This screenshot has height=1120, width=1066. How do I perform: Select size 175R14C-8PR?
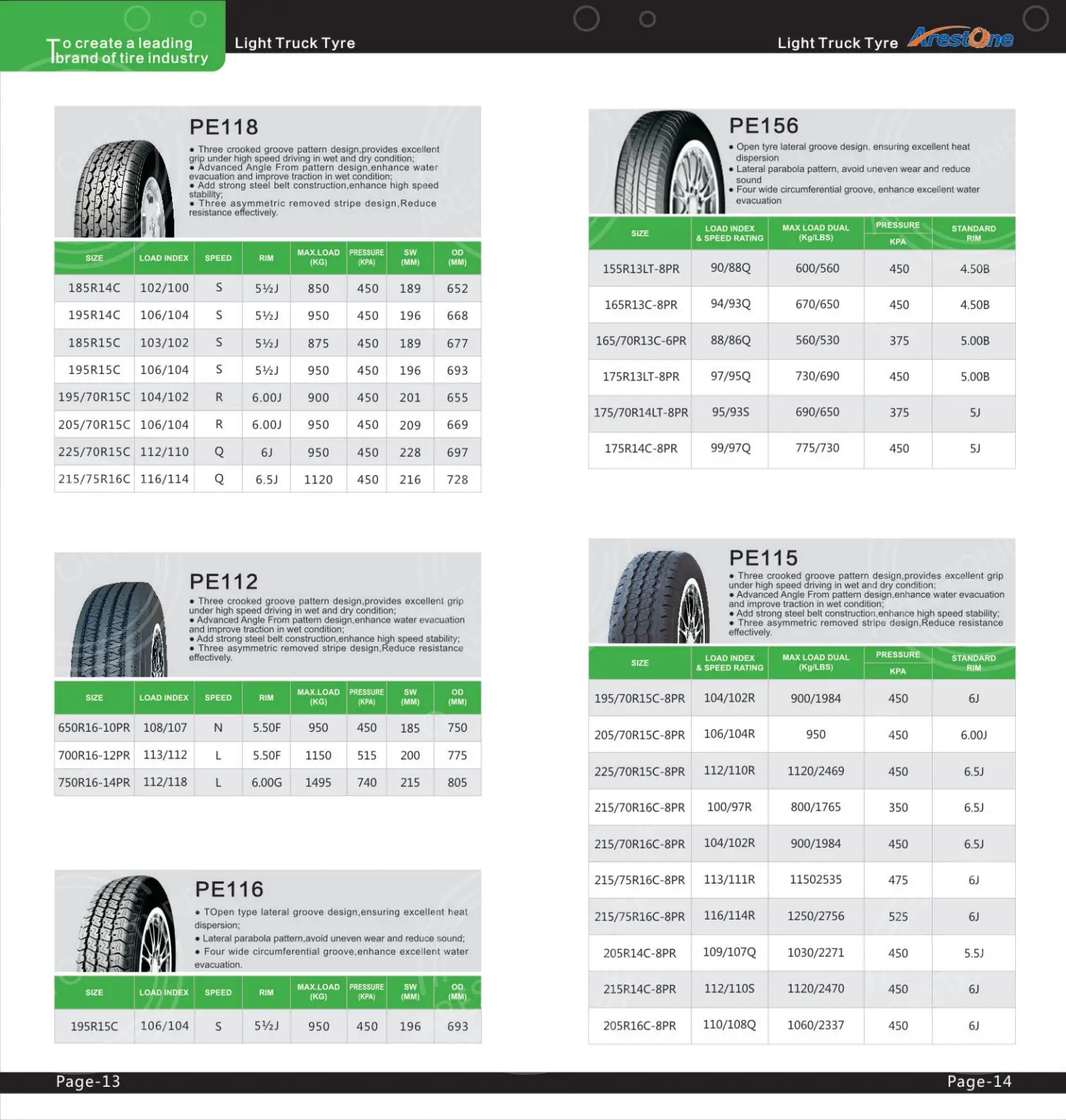tap(641, 448)
